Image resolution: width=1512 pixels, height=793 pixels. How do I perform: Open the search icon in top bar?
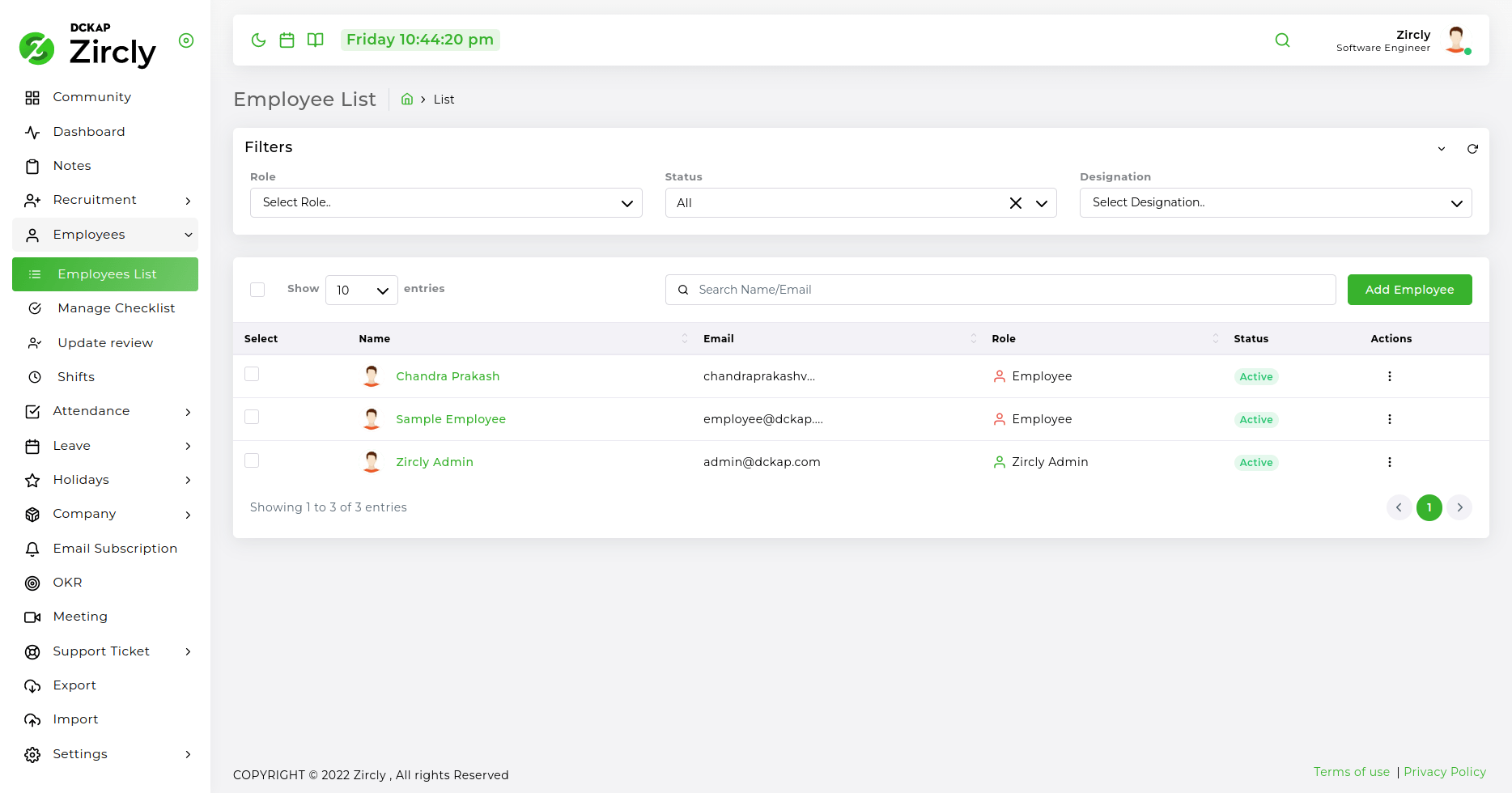click(1282, 40)
